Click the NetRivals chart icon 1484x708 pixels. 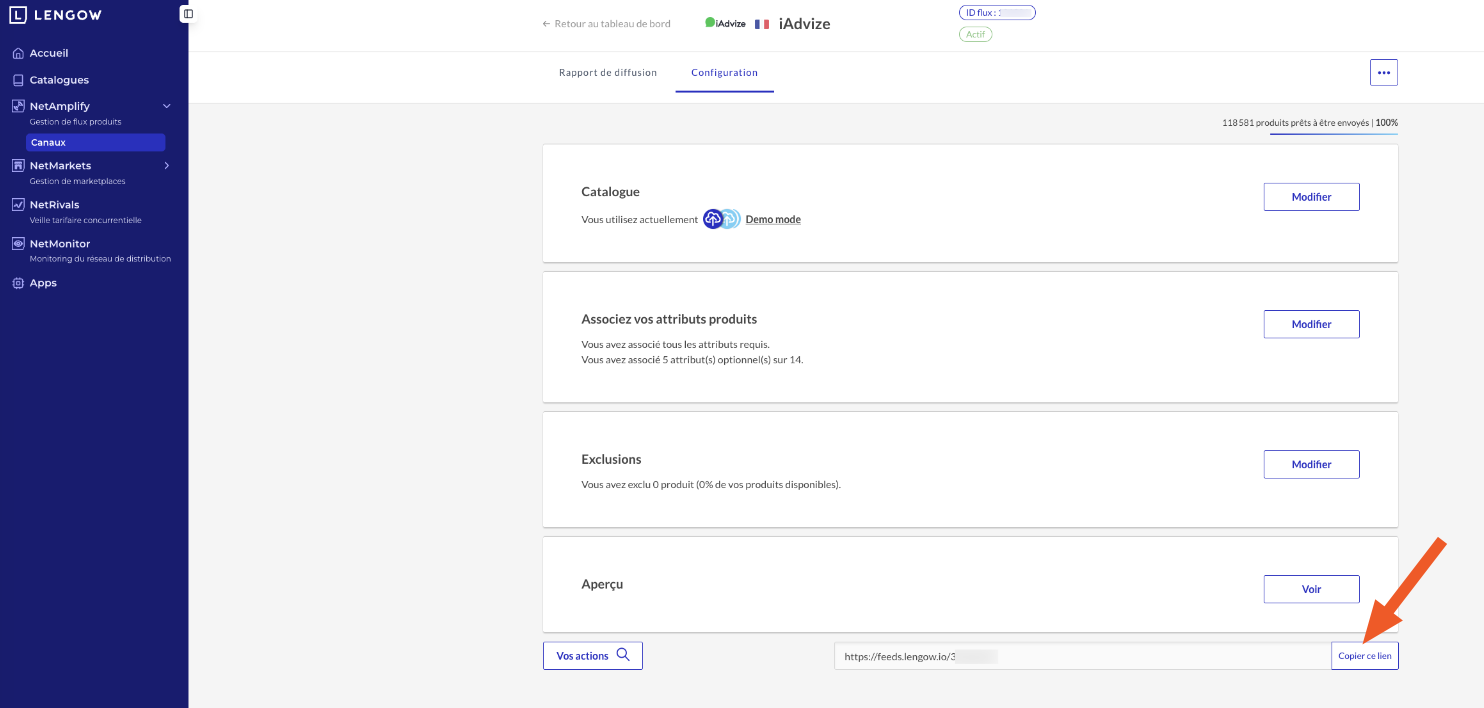(18, 204)
